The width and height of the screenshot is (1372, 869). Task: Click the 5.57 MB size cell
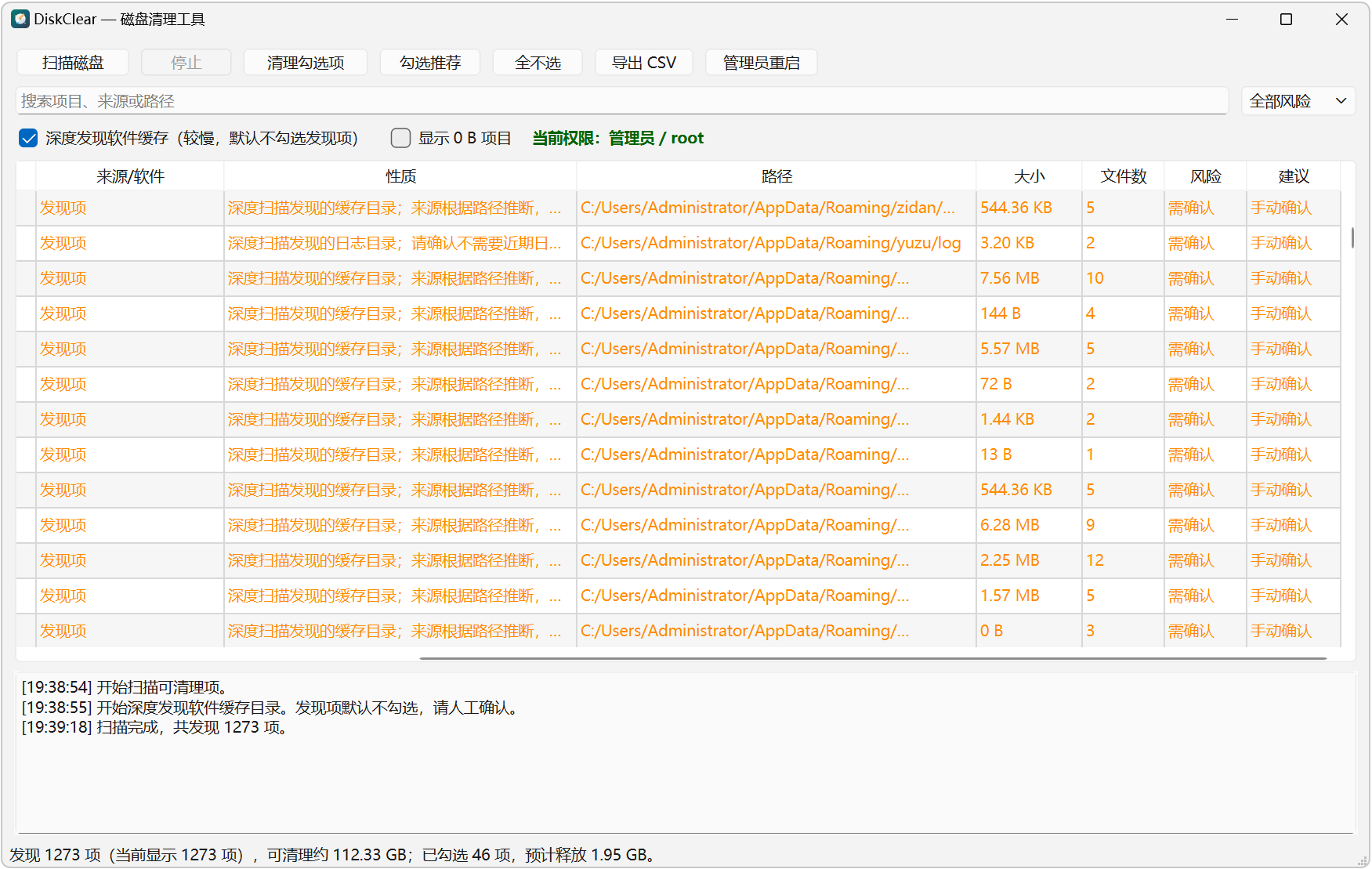point(1029,349)
